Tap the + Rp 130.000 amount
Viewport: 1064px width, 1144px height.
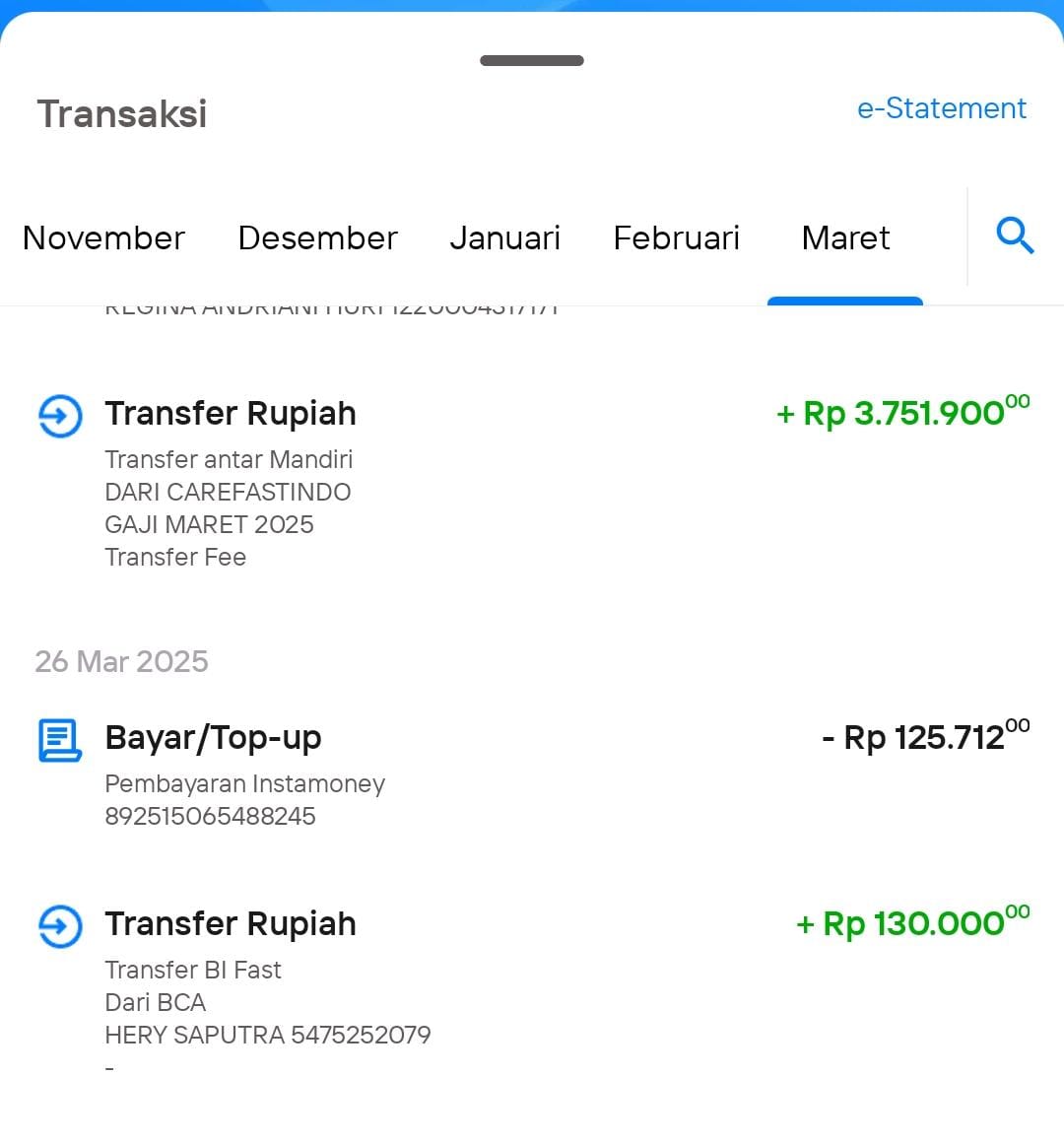point(913,921)
